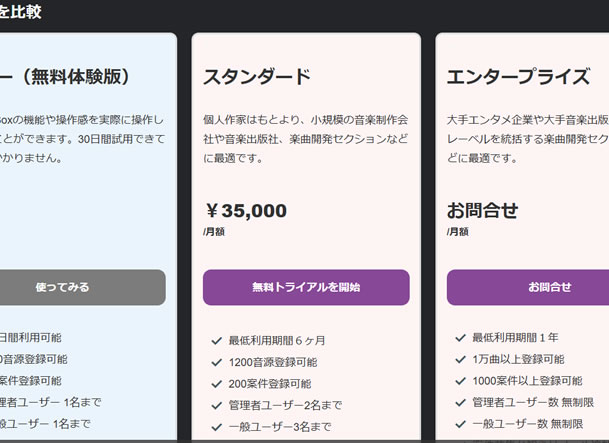Click checkmark beside 一般ユーザー数 無制限
This screenshot has width=609, height=443.
[460, 425]
